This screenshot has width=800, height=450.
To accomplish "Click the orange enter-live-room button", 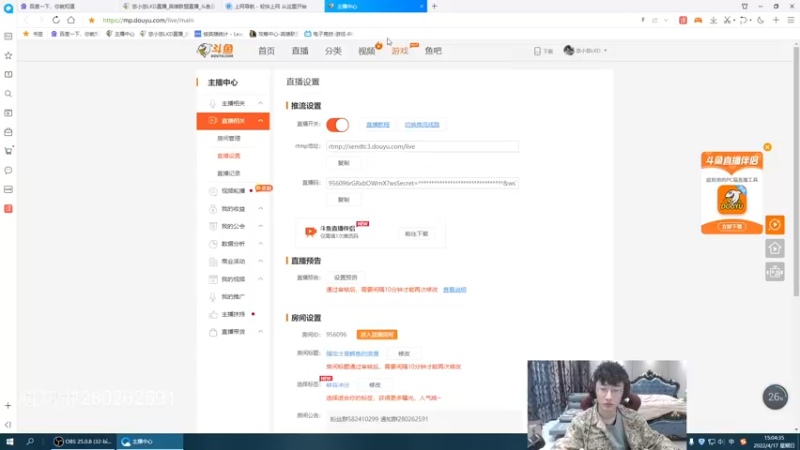I will [x=377, y=335].
